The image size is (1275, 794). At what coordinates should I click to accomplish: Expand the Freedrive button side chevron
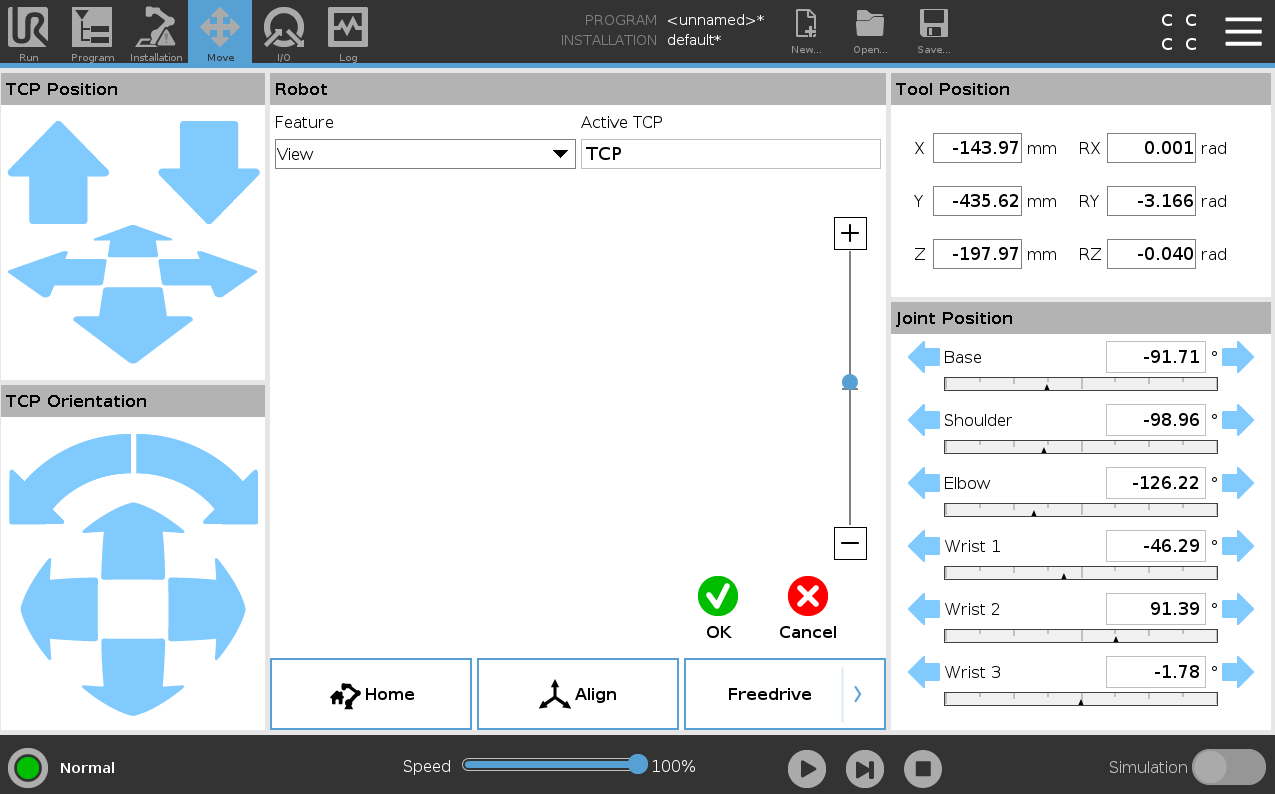point(858,694)
